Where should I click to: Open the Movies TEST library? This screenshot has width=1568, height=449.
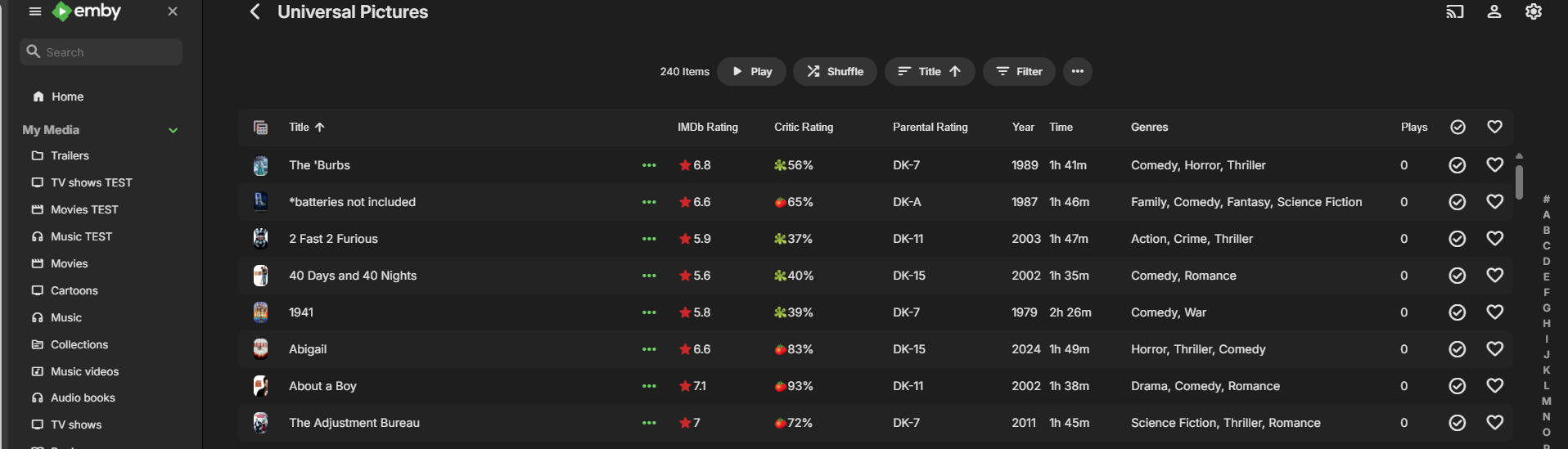[x=84, y=209]
